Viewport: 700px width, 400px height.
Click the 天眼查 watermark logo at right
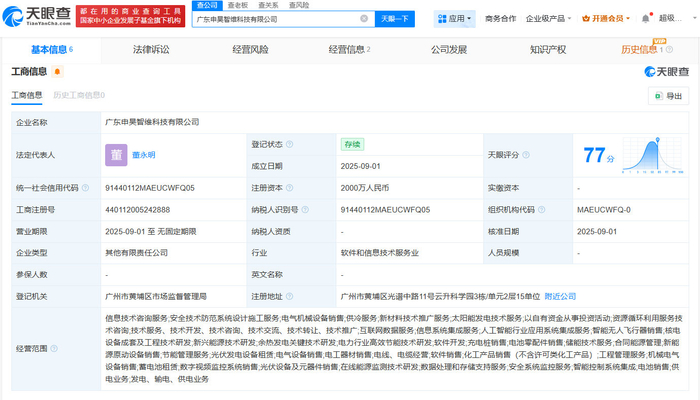coord(664,71)
